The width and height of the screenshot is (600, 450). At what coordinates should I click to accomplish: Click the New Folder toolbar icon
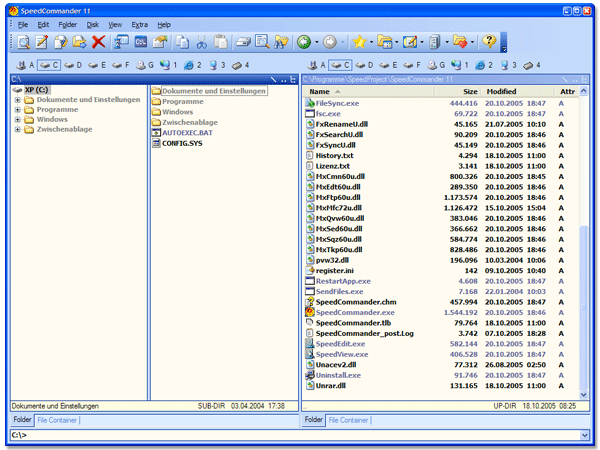tap(160, 42)
